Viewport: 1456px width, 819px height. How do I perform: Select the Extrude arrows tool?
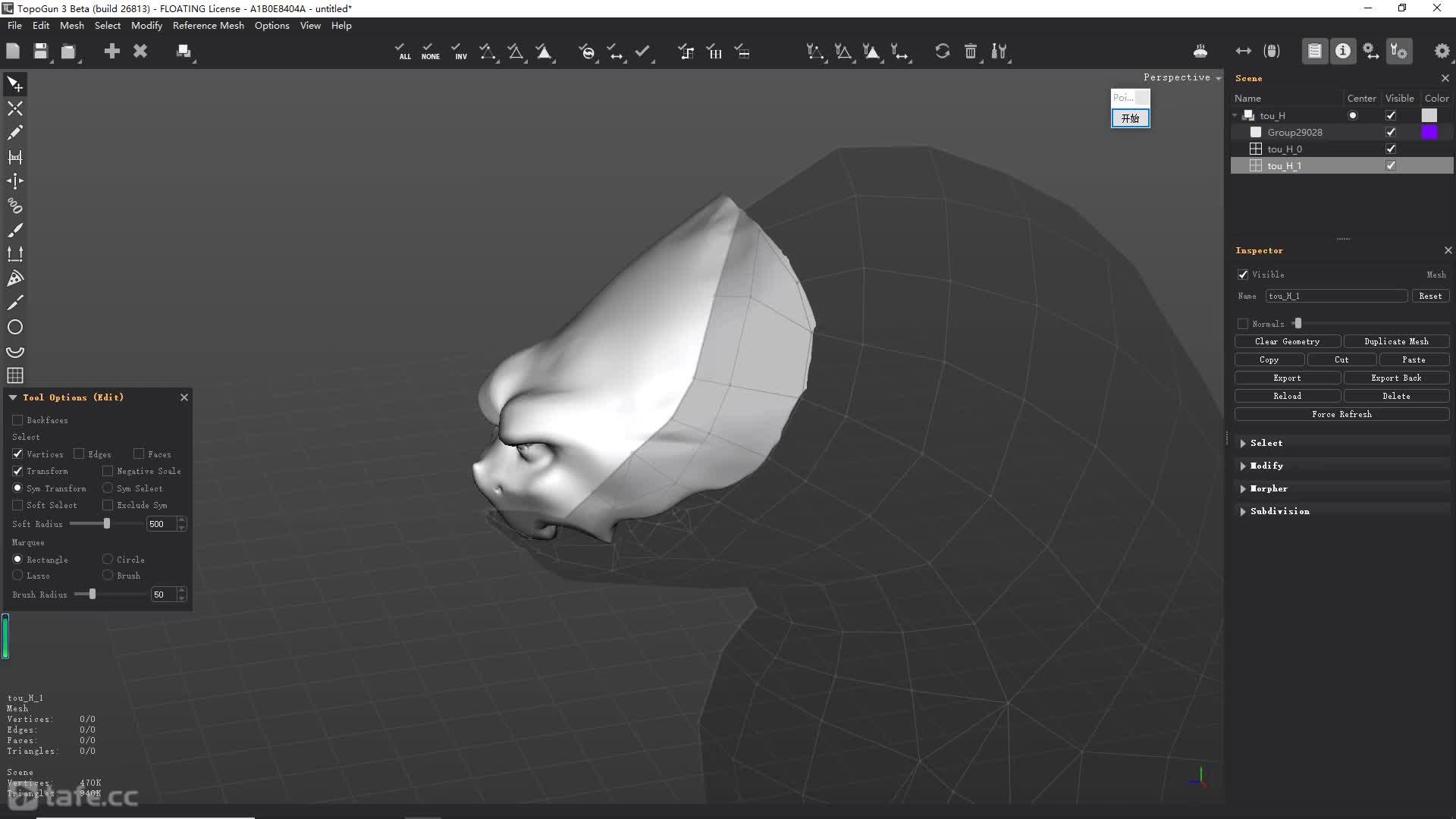[x=15, y=254]
